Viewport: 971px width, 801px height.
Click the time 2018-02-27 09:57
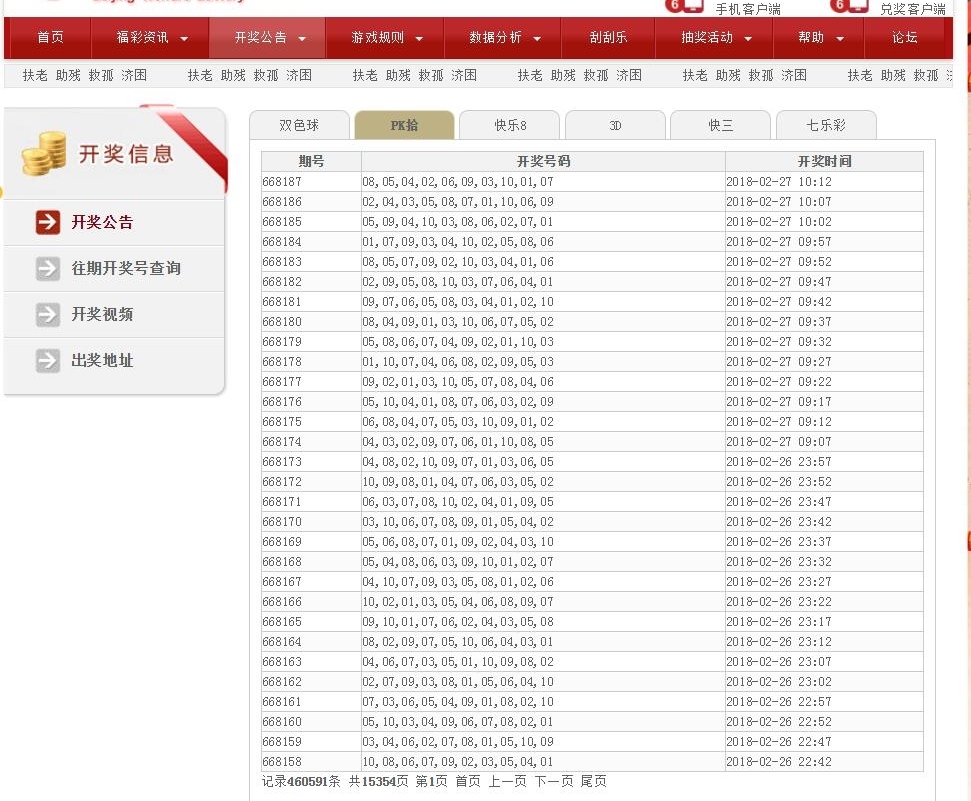click(779, 242)
